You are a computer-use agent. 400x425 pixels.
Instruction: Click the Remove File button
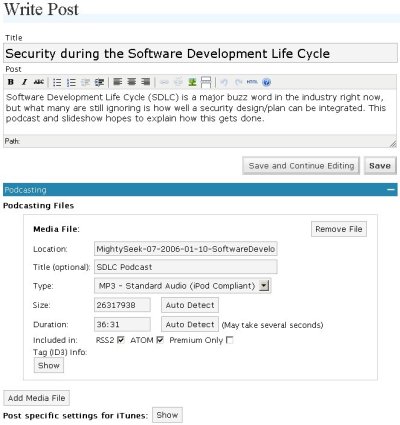339,229
